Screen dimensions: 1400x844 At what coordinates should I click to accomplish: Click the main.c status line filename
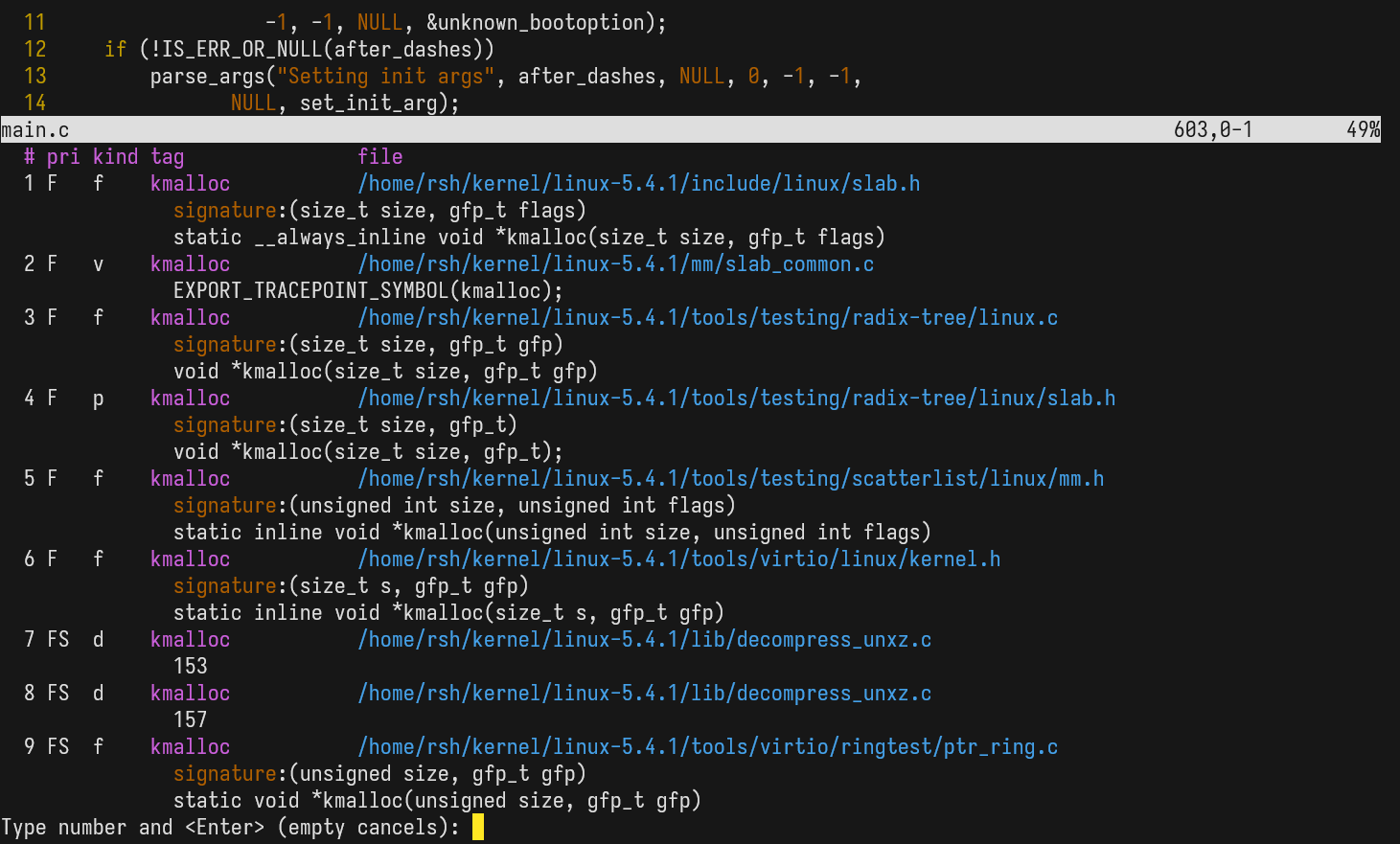tap(35, 129)
